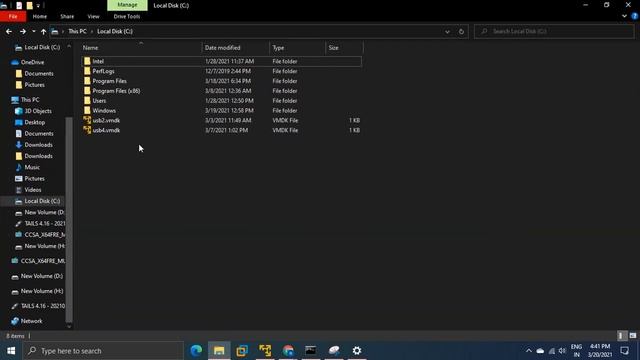Select the PerfLogs folder
The height and width of the screenshot is (360, 640).
click(x=103, y=71)
